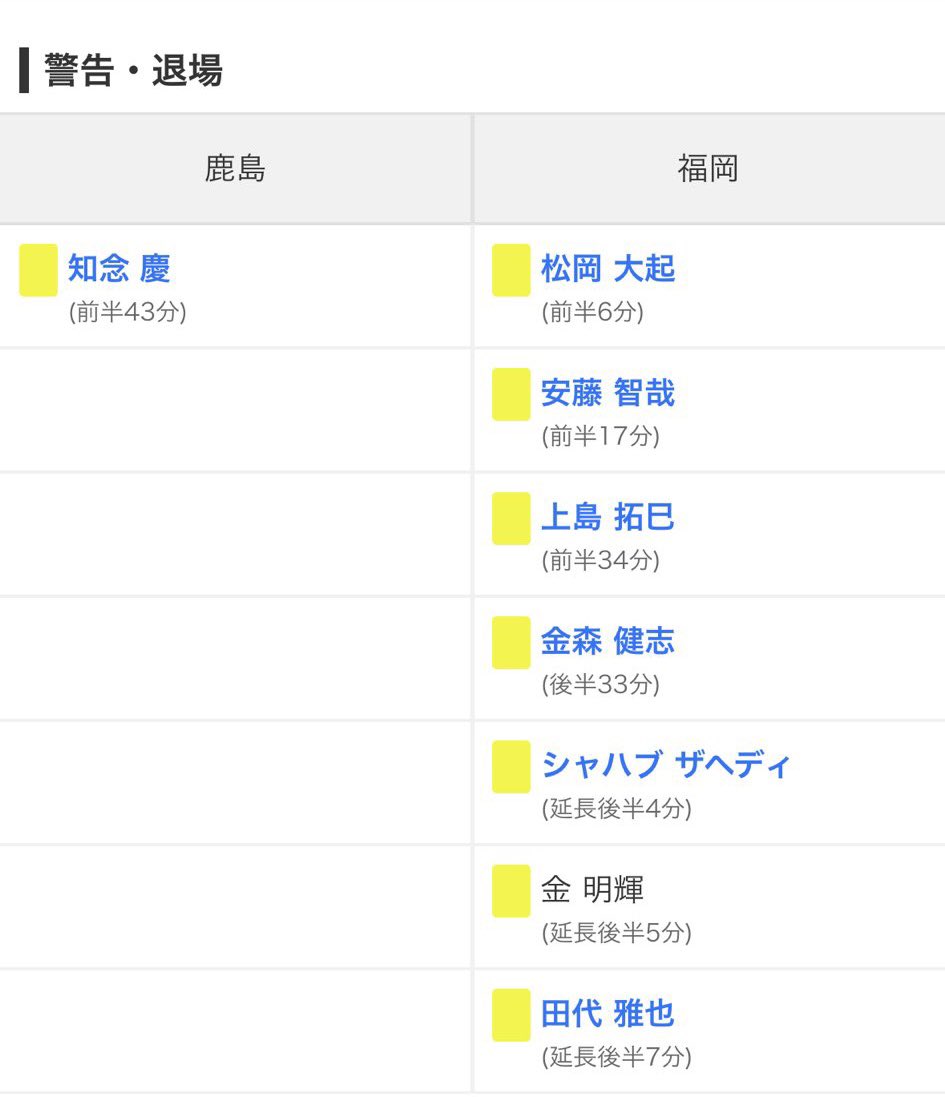
Task: Click yellow card icon beside 金 明輝
Action: click(x=511, y=891)
